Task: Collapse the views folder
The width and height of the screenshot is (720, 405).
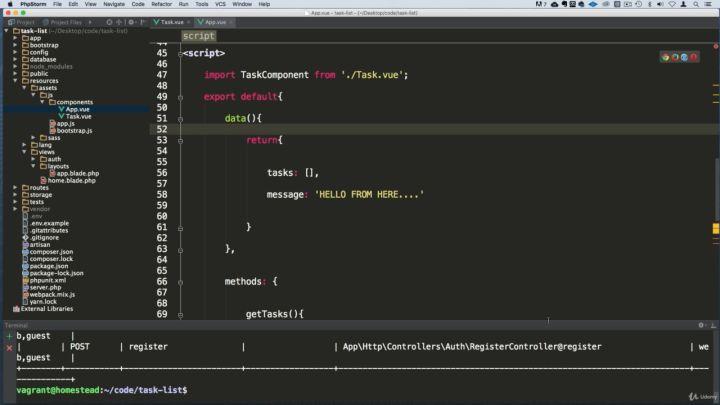Action: click(x=25, y=152)
